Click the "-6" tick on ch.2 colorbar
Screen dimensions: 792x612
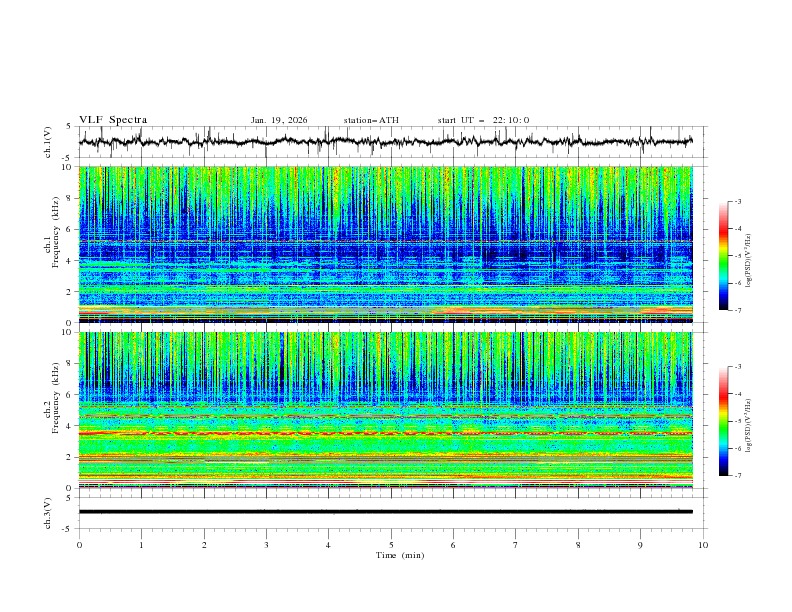click(x=737, y=448)
